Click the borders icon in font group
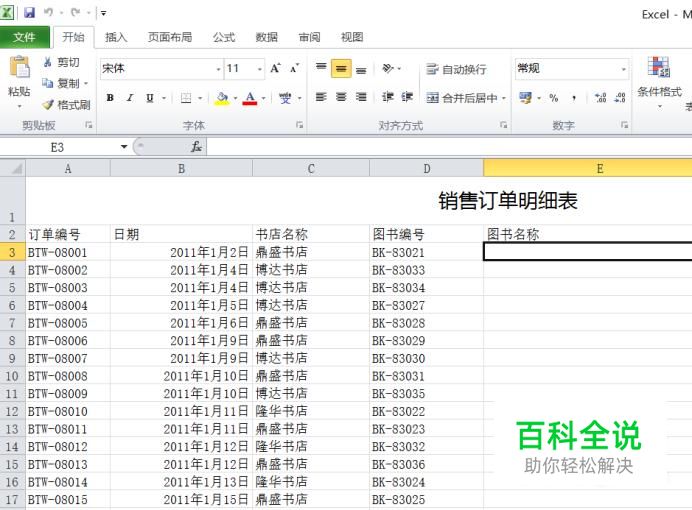Screen dimensions: 692x510 (x=186, y=98)
